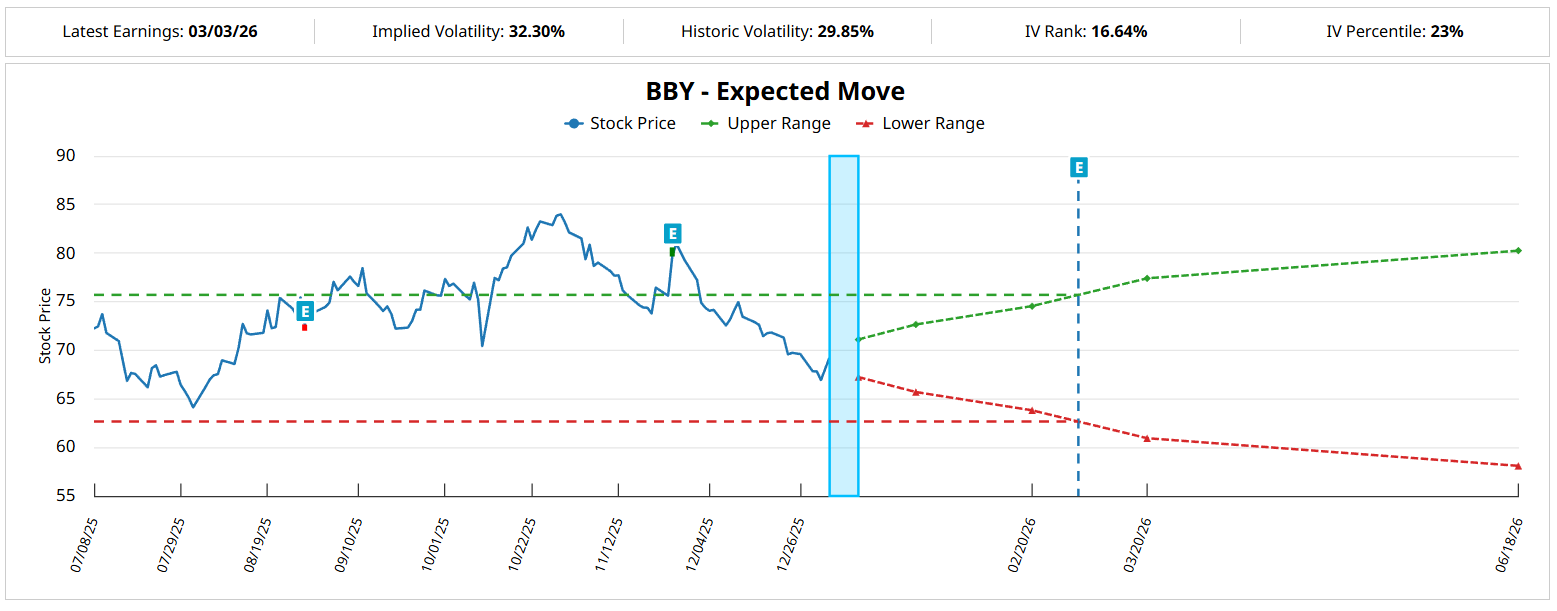Click the Upper Range point at 02/20/26
Image resolution: width=1557 pixels, height=611 pixels.
click(x=1031, y=306)
